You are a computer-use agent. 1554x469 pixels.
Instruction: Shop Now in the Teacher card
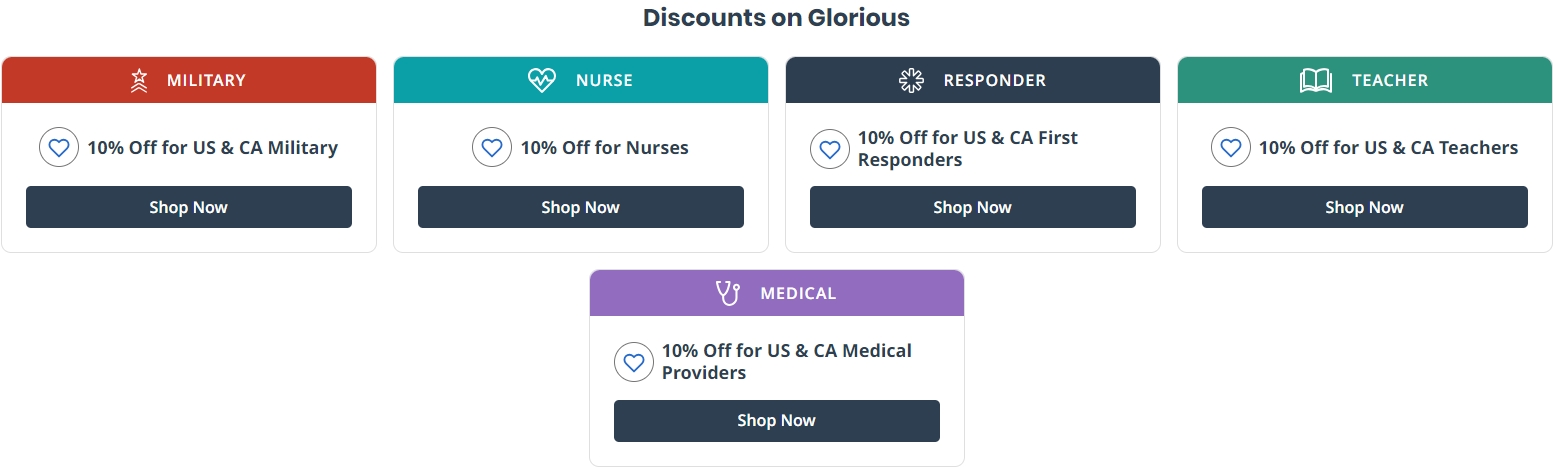point(1365,207)
